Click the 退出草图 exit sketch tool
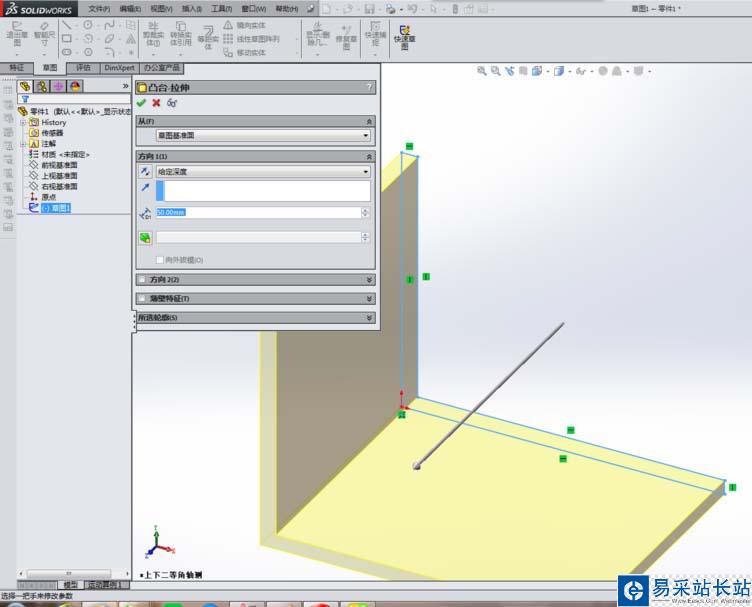 click(17, 35)
